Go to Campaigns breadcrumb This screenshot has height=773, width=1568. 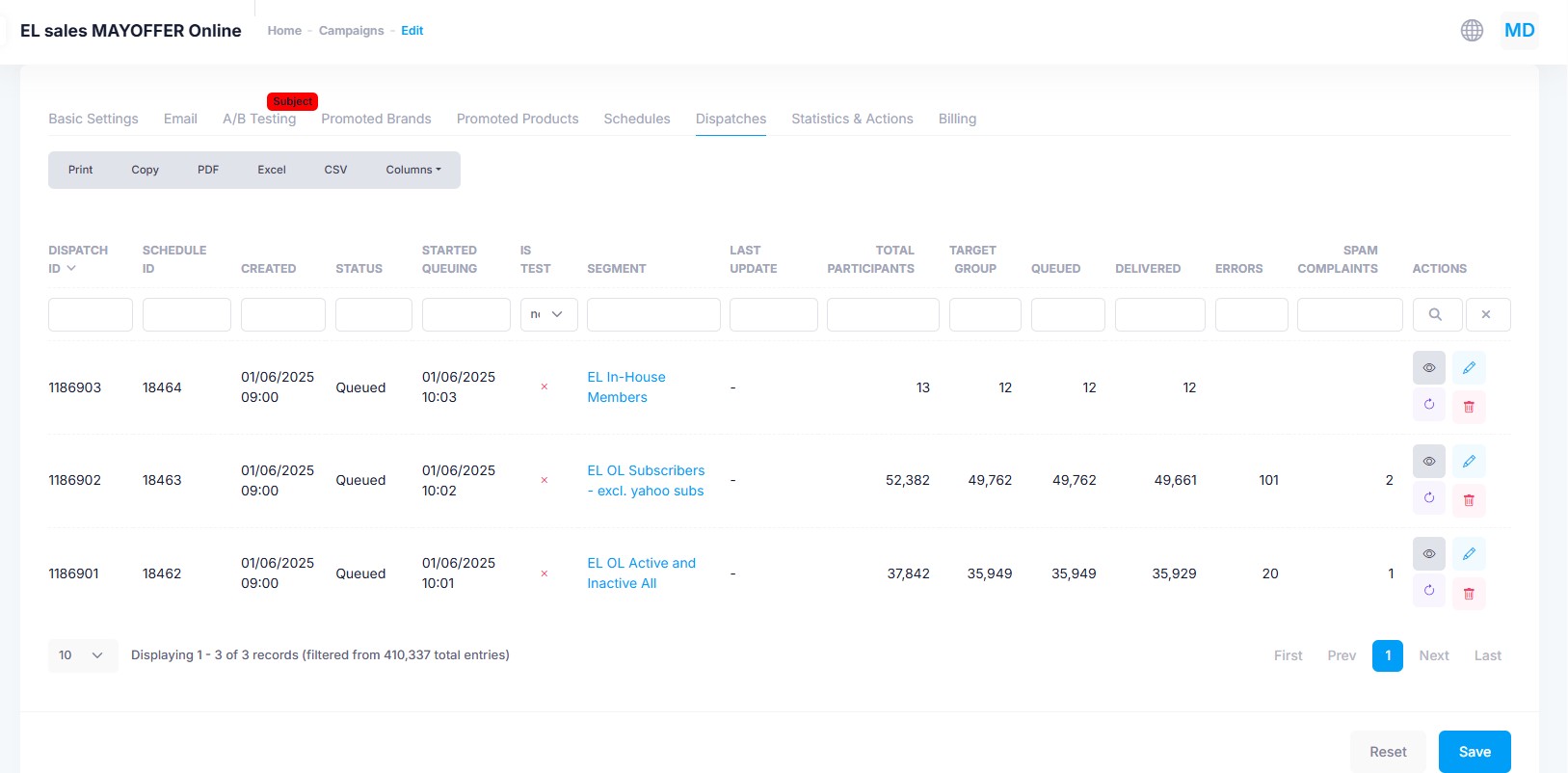tap(352, 31)
